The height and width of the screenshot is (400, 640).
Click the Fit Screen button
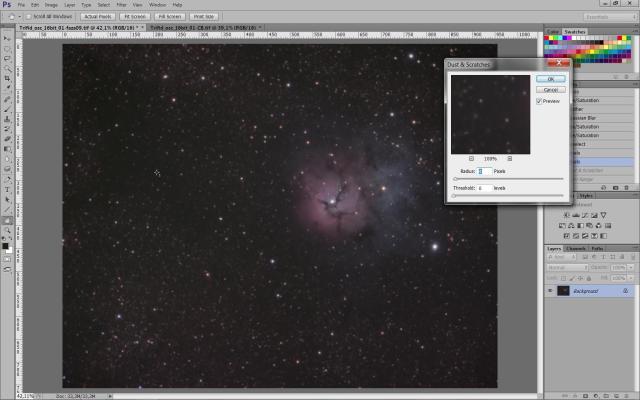pyautogui.click(x=131, y=17)
